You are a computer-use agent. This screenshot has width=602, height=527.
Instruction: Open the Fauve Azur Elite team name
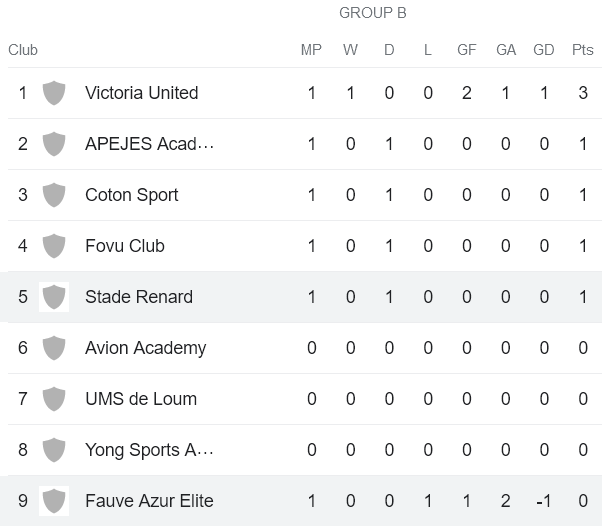pos(149,501)
